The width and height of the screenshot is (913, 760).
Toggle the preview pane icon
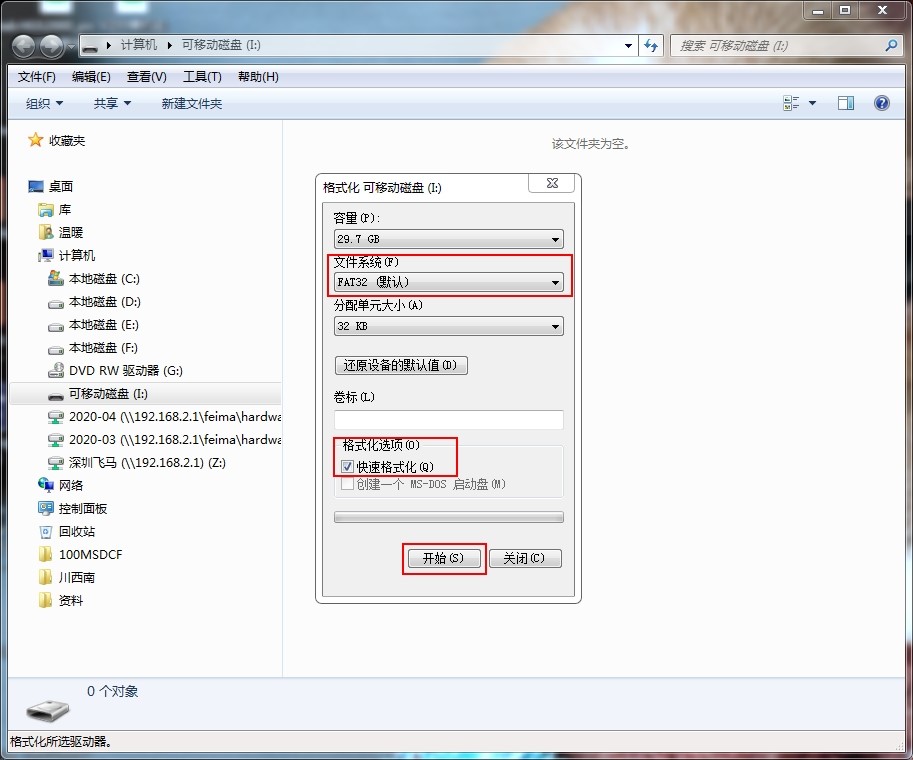click(x=845, y=103)
